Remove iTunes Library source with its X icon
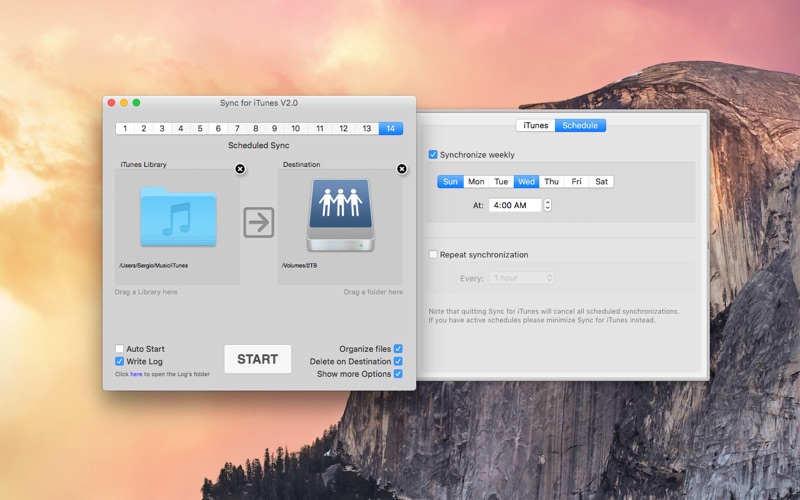800x500 pixels. [240, 169]
